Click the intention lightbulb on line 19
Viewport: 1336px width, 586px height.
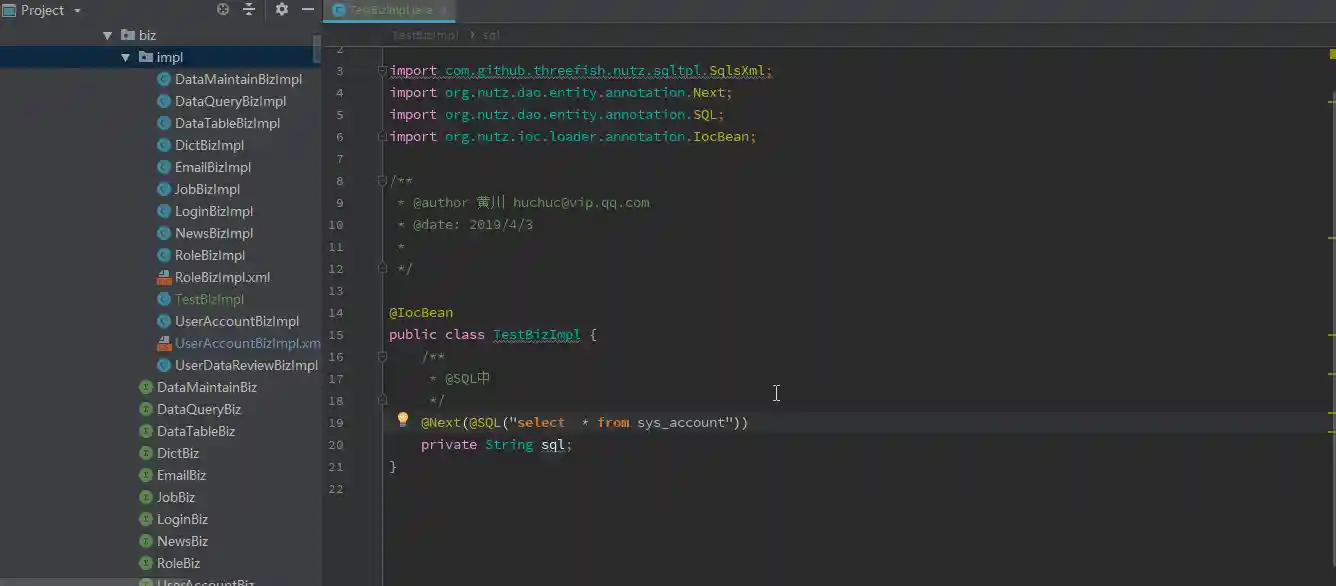402,419
